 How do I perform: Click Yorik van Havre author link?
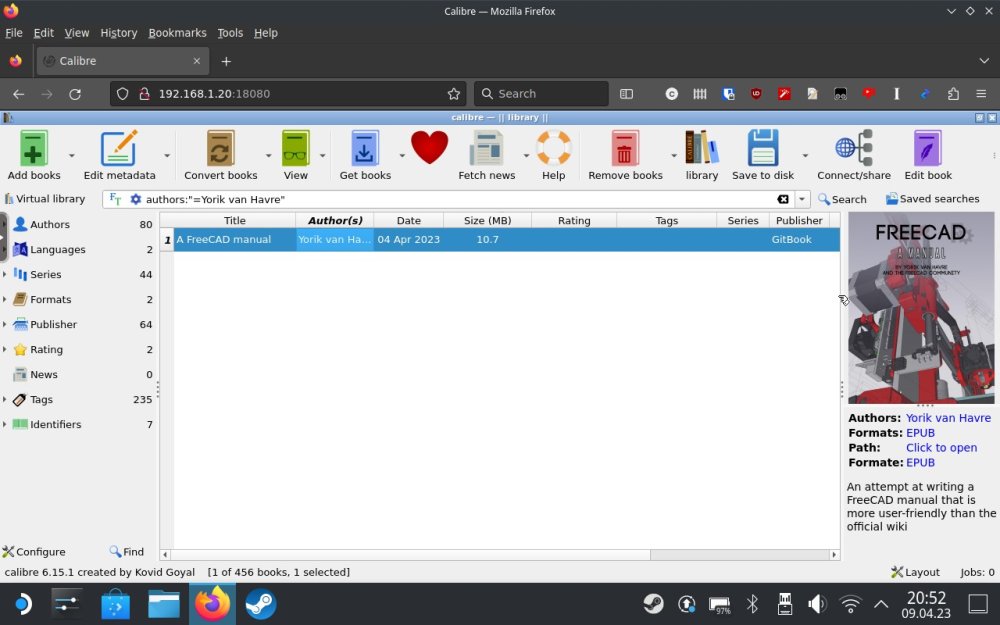[x=948, y=418]
